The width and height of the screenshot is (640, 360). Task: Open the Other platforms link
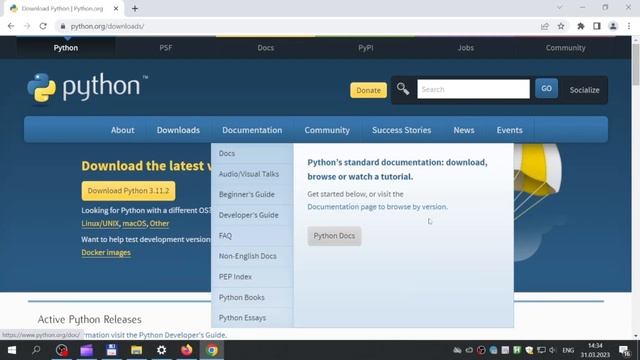(159, 223)
